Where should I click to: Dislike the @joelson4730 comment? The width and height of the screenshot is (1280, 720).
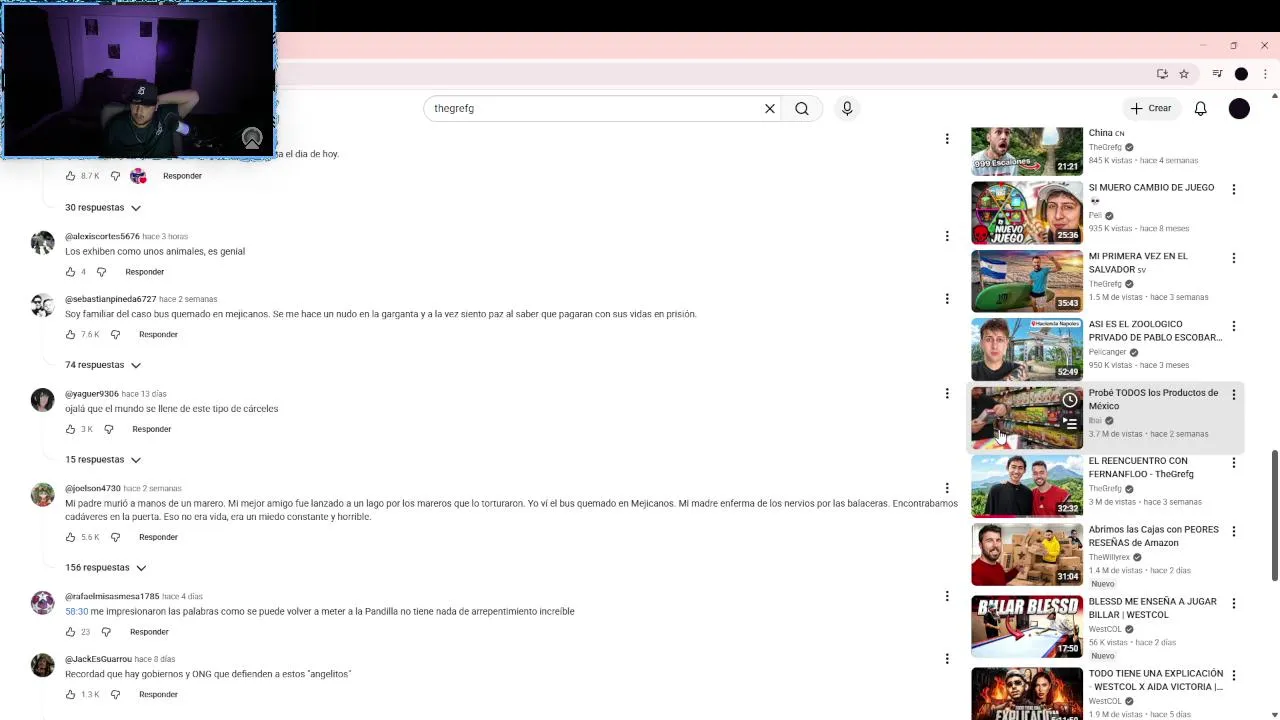point(115,537)
